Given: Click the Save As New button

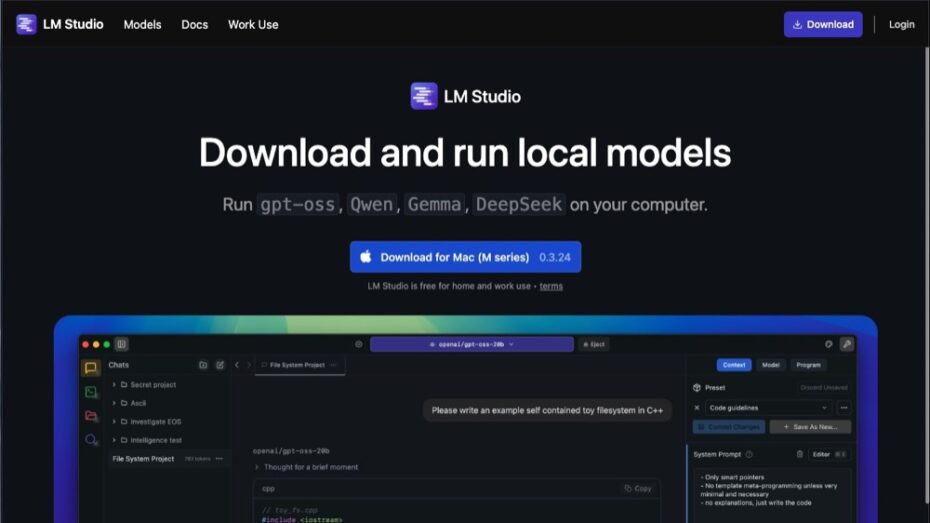Looking at the screenshot, I should pos(810,427).
